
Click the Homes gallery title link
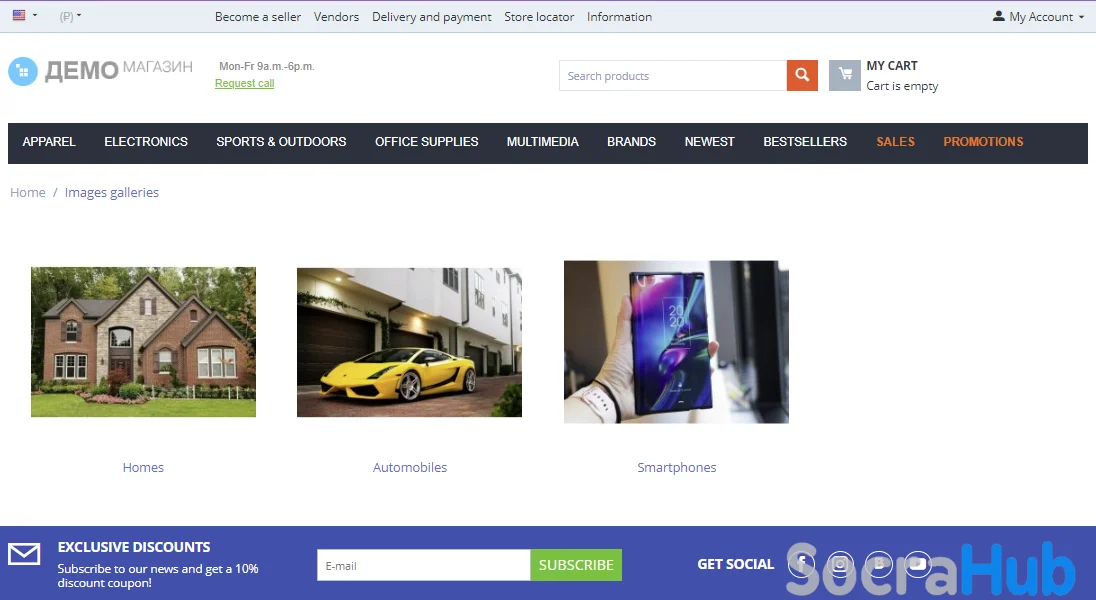coord(143,467)
